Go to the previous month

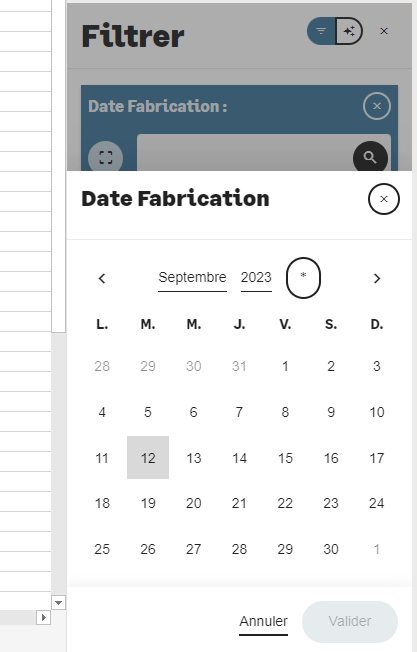102,278
